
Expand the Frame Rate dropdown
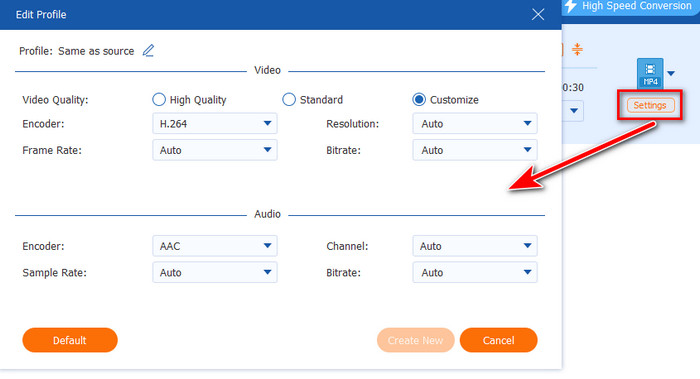point(215,150)
